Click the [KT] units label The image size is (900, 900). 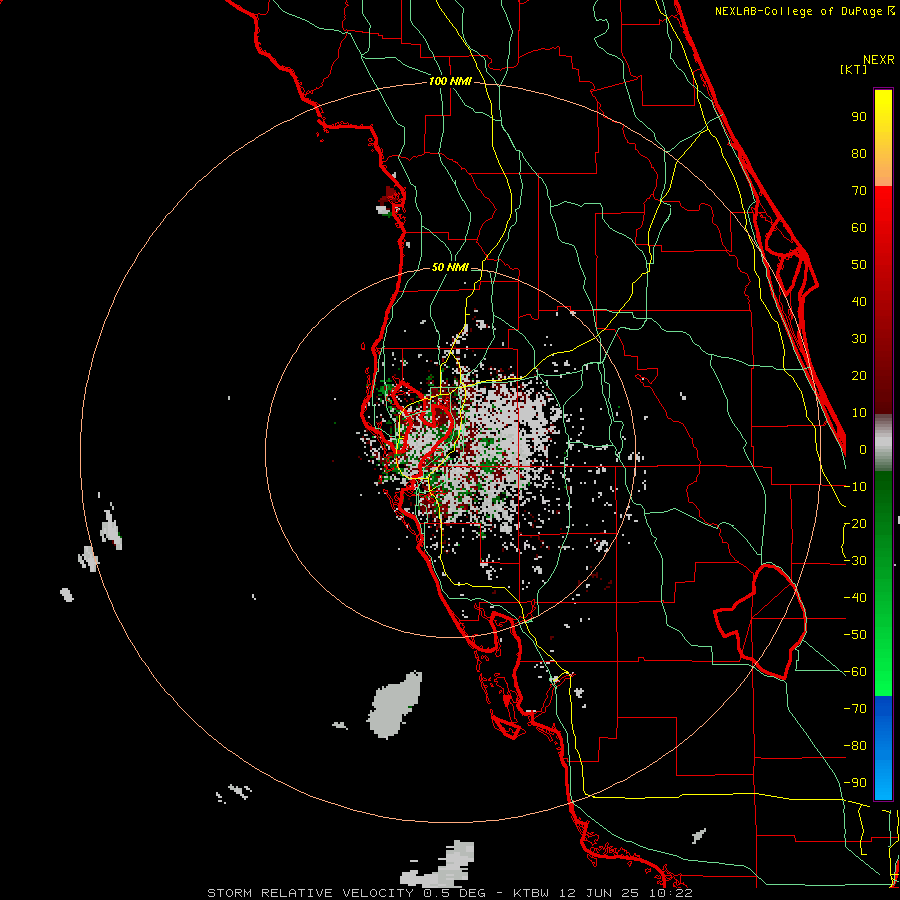tap(853, 69)
